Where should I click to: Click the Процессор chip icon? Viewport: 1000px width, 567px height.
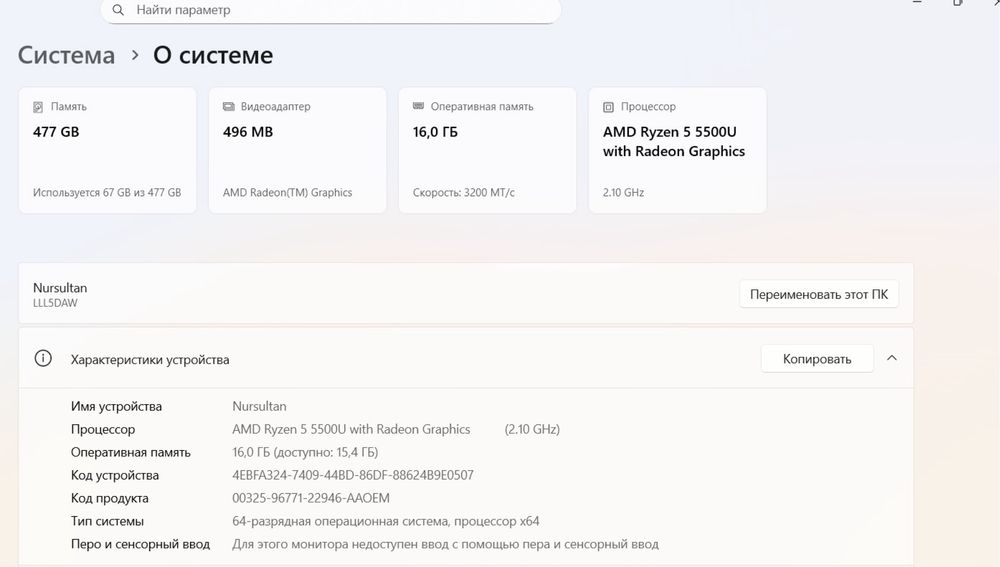point(608,107)
